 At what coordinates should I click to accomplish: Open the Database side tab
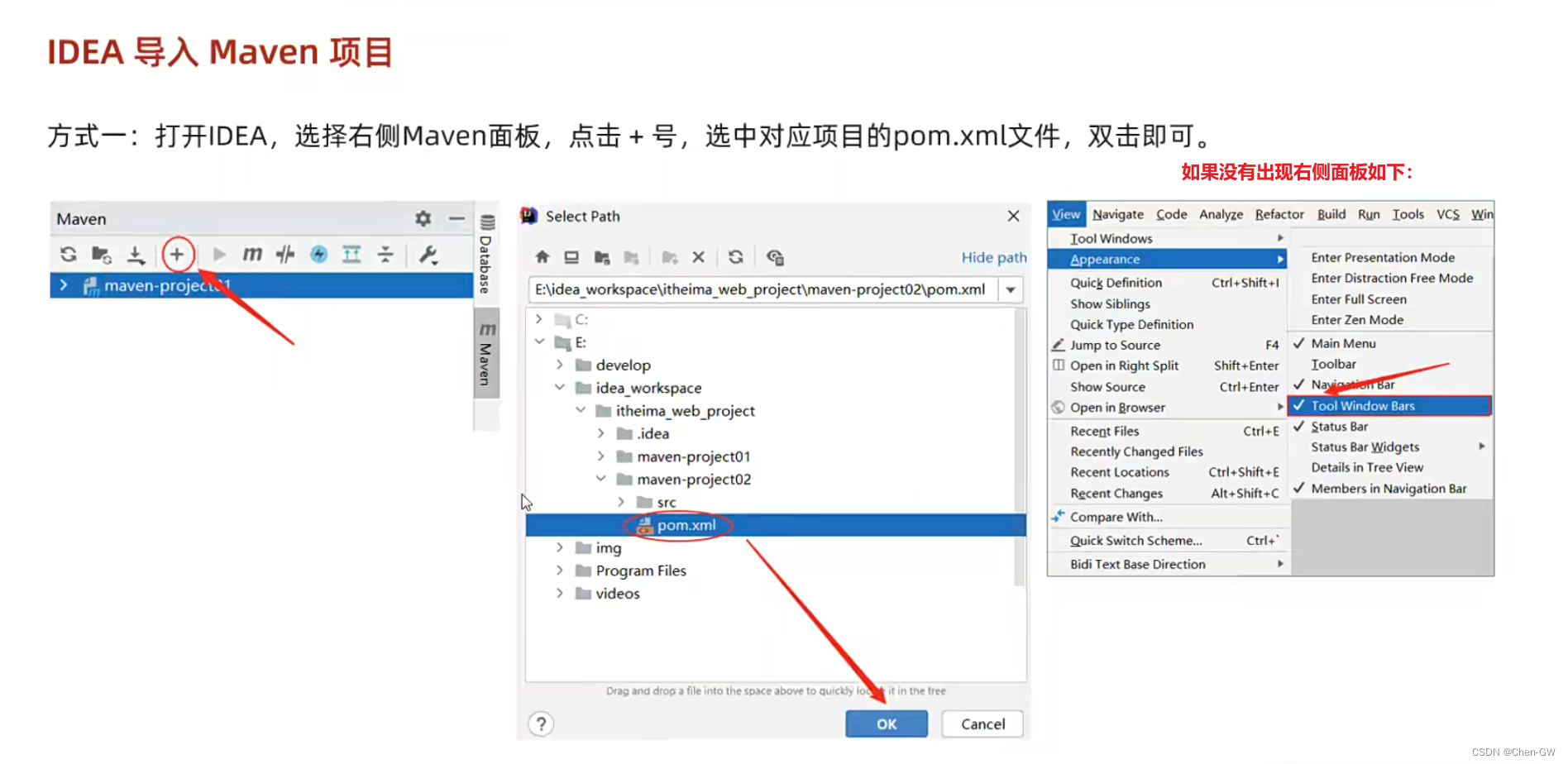coord(487,254)
